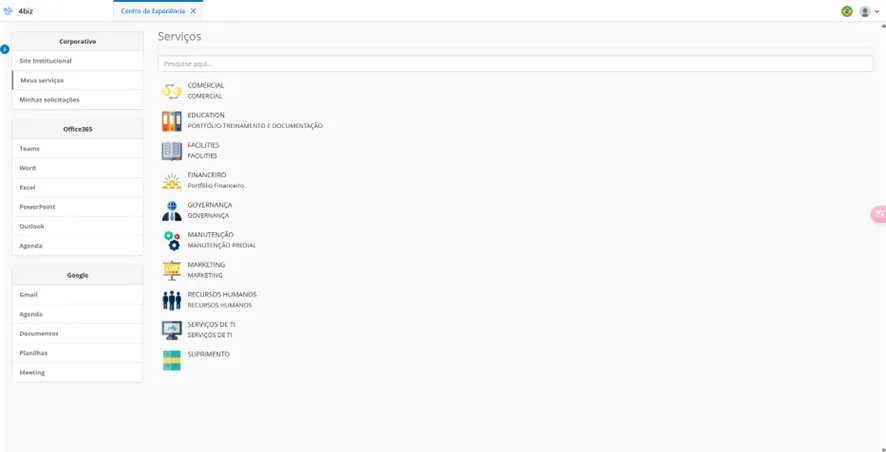Click the RECURSOS HUMANOS people icon
Screen dimensions: 886x452
click(172, 301)
